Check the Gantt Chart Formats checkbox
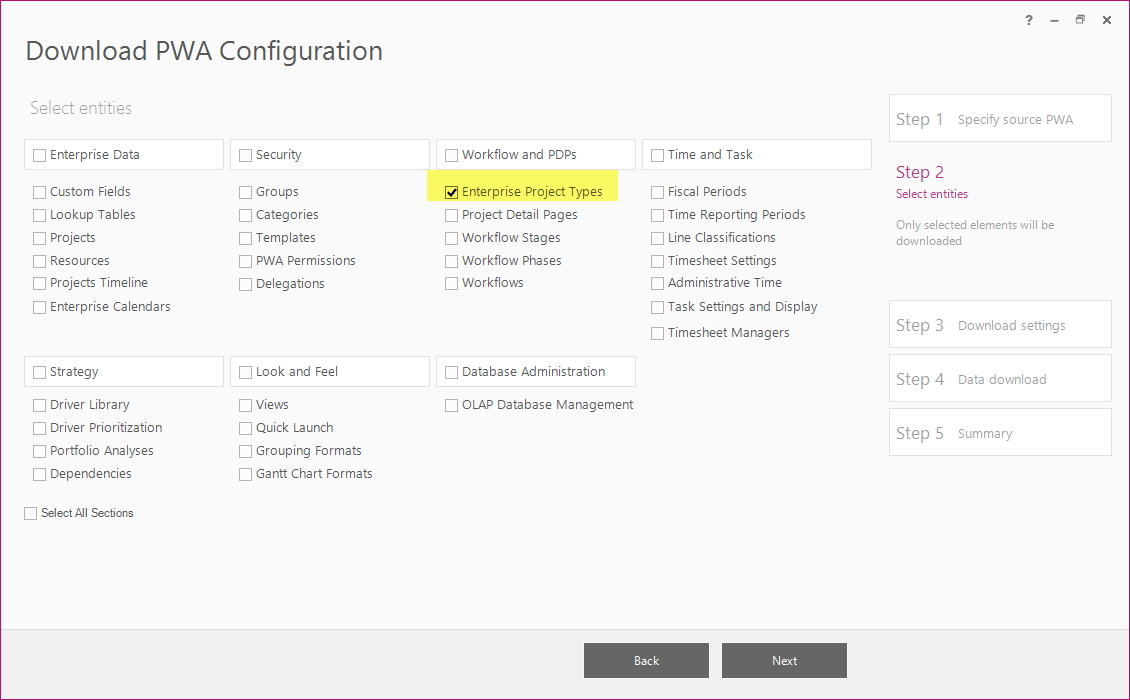The width and height of the screenshot is (1130, 700). [x=246, y=474]
